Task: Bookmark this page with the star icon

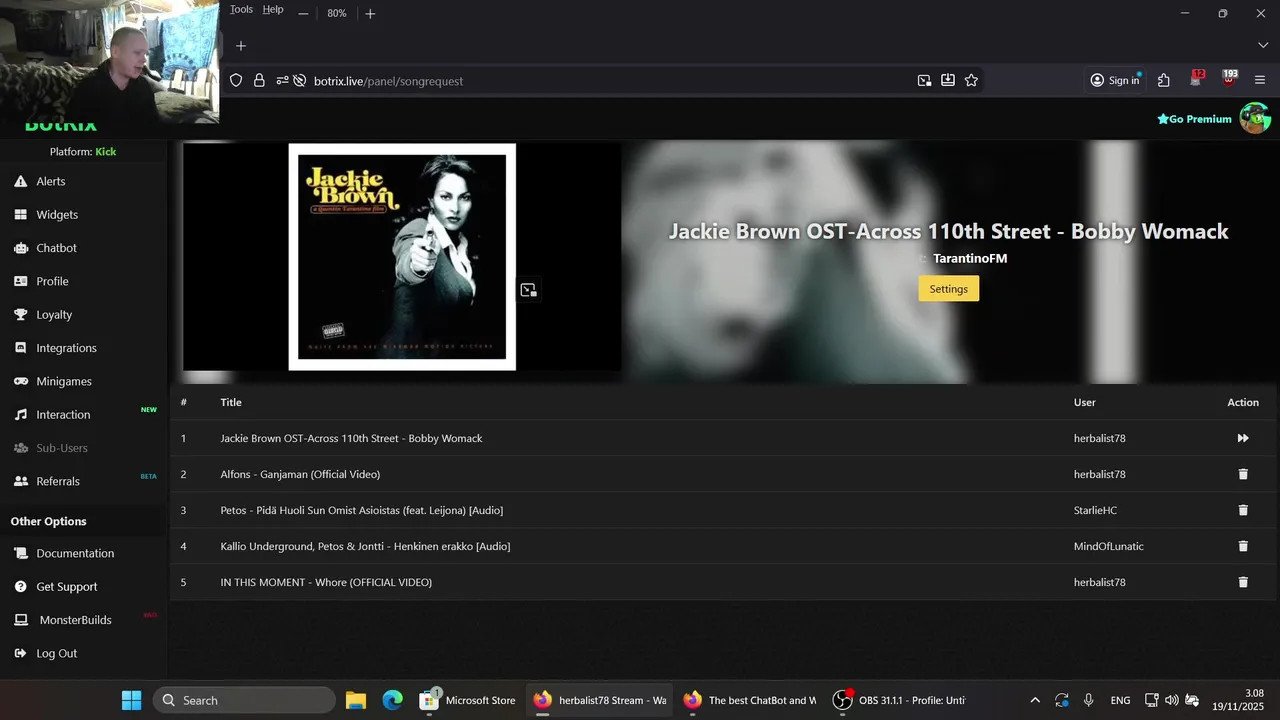Action: (x=971, y=81)
